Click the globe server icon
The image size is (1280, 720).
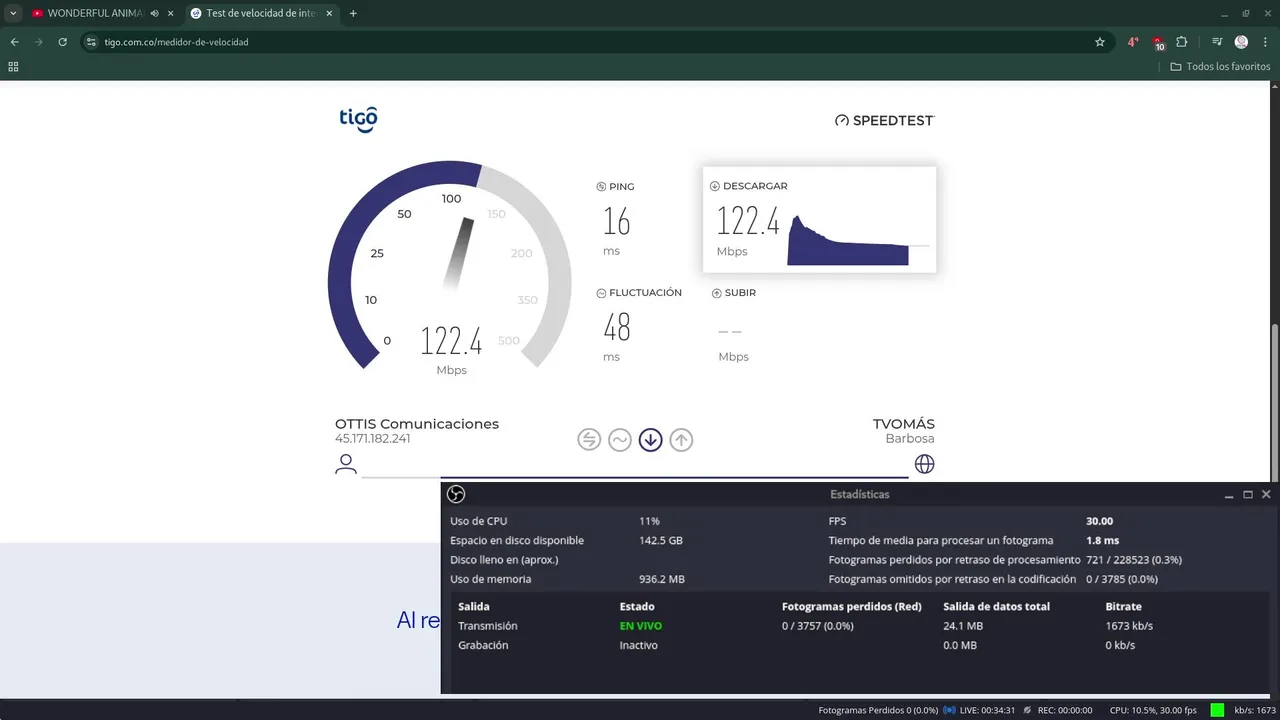[x=925, y=464]
